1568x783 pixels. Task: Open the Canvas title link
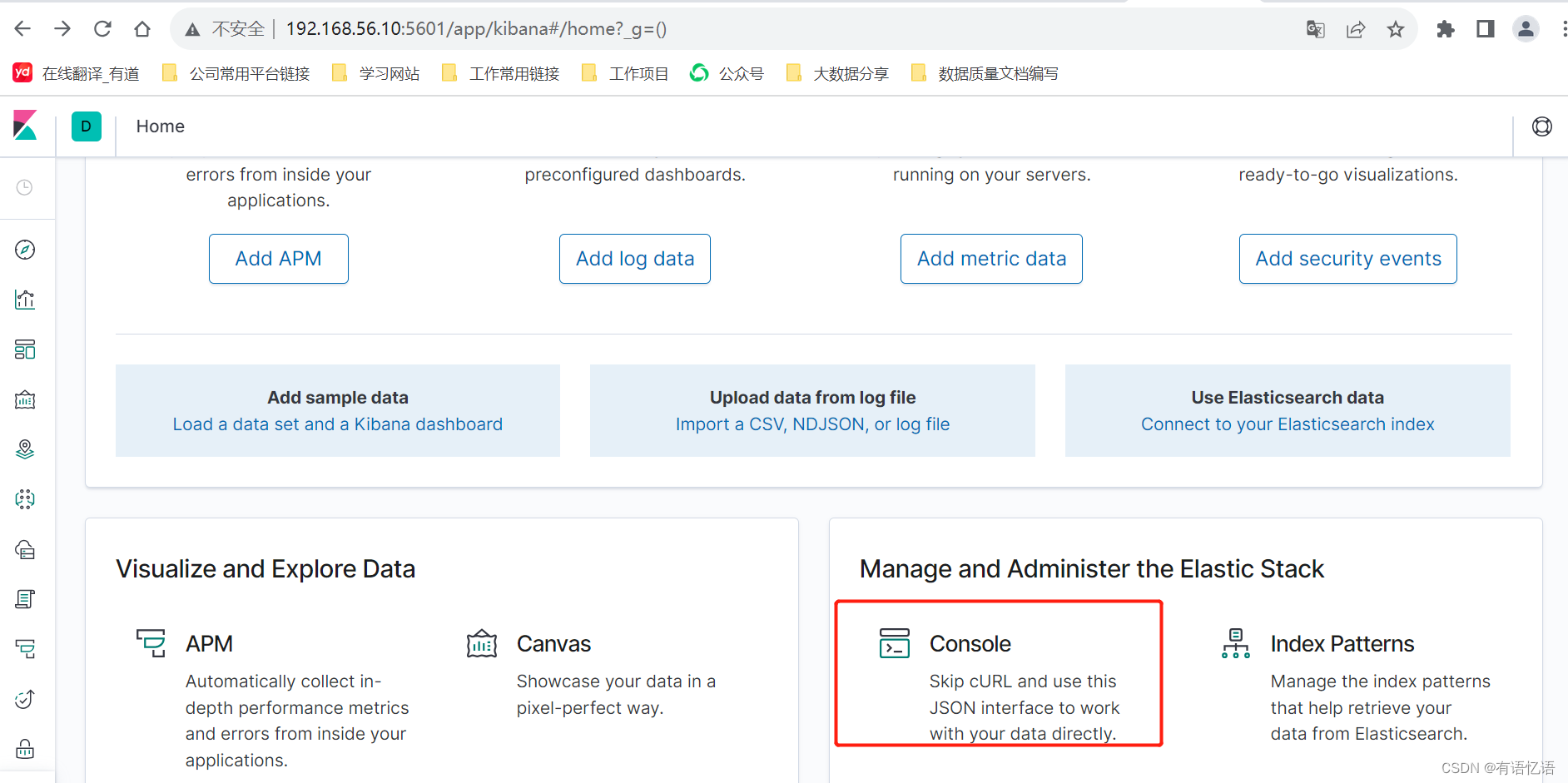coord(553,644)
